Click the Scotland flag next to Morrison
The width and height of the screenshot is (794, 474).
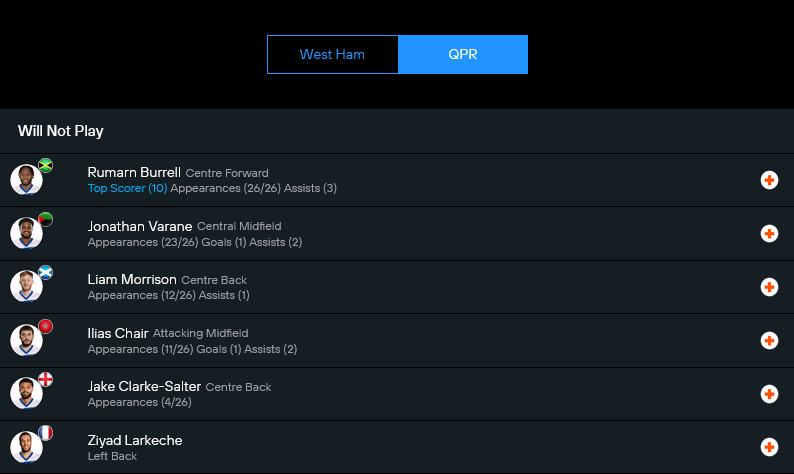point(45,272)
